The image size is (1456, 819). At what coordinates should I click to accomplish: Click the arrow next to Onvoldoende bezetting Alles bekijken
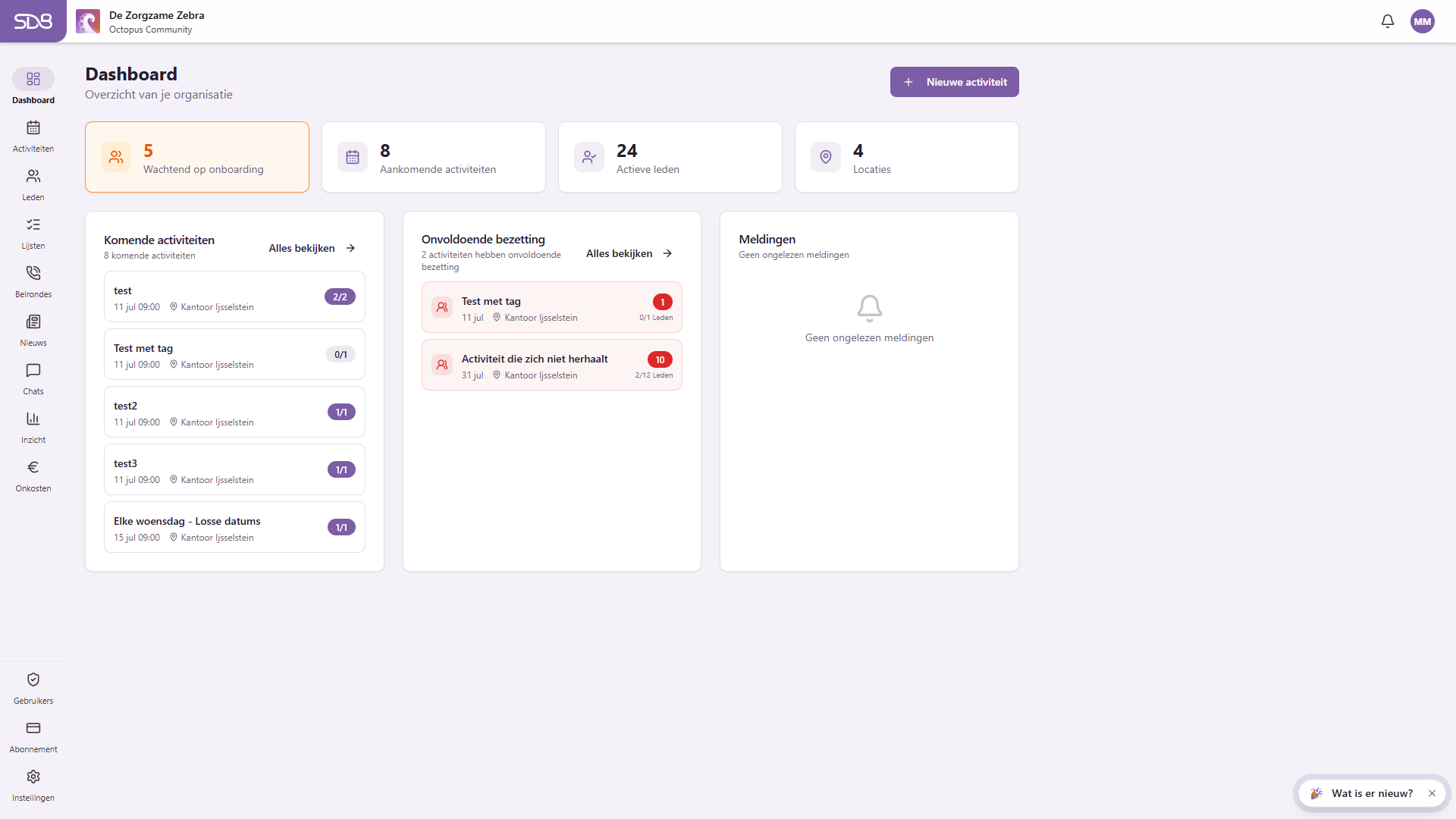click(x=667, y=253)
